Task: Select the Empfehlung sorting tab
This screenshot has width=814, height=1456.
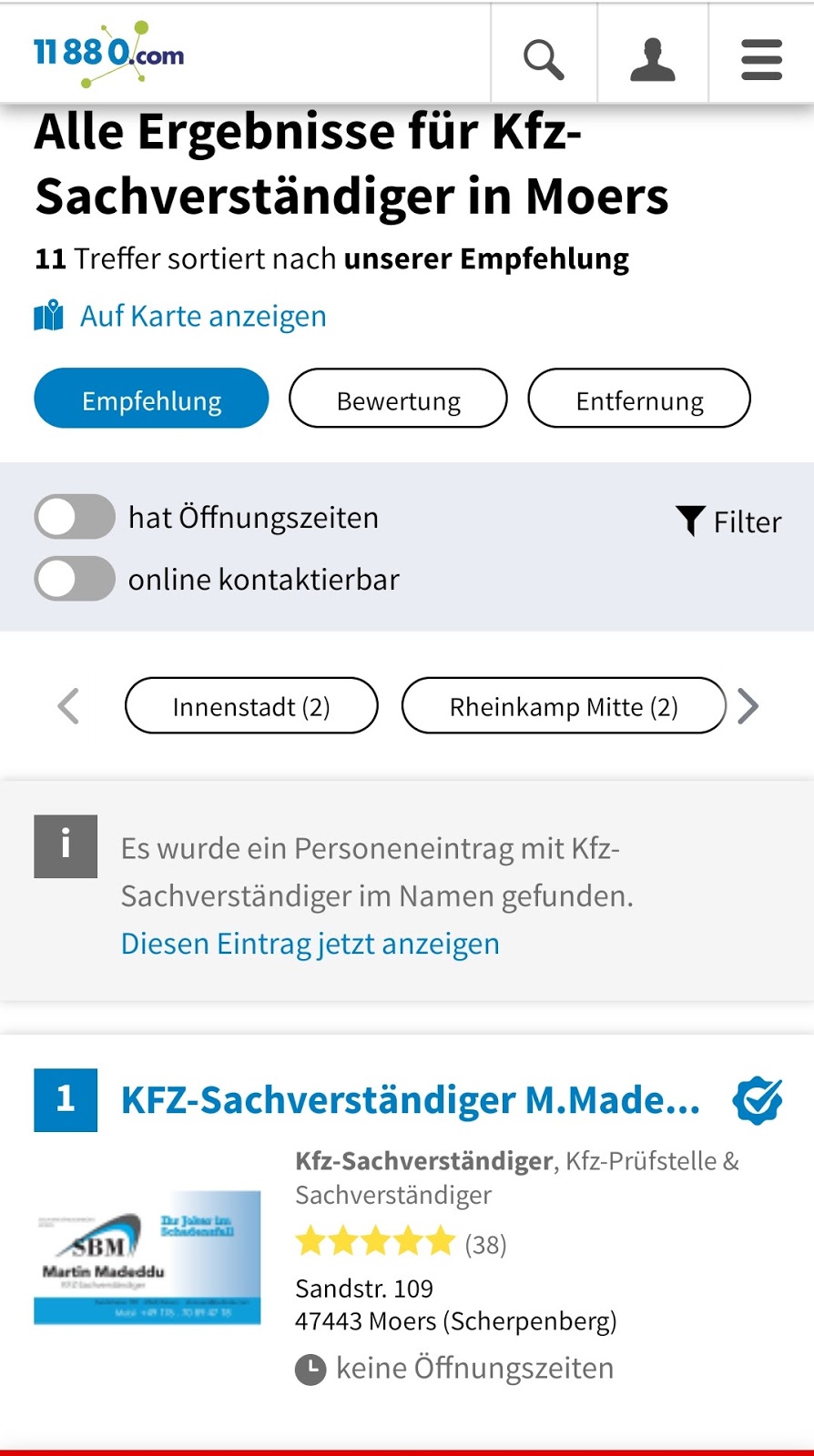Action: pos(151,399)
